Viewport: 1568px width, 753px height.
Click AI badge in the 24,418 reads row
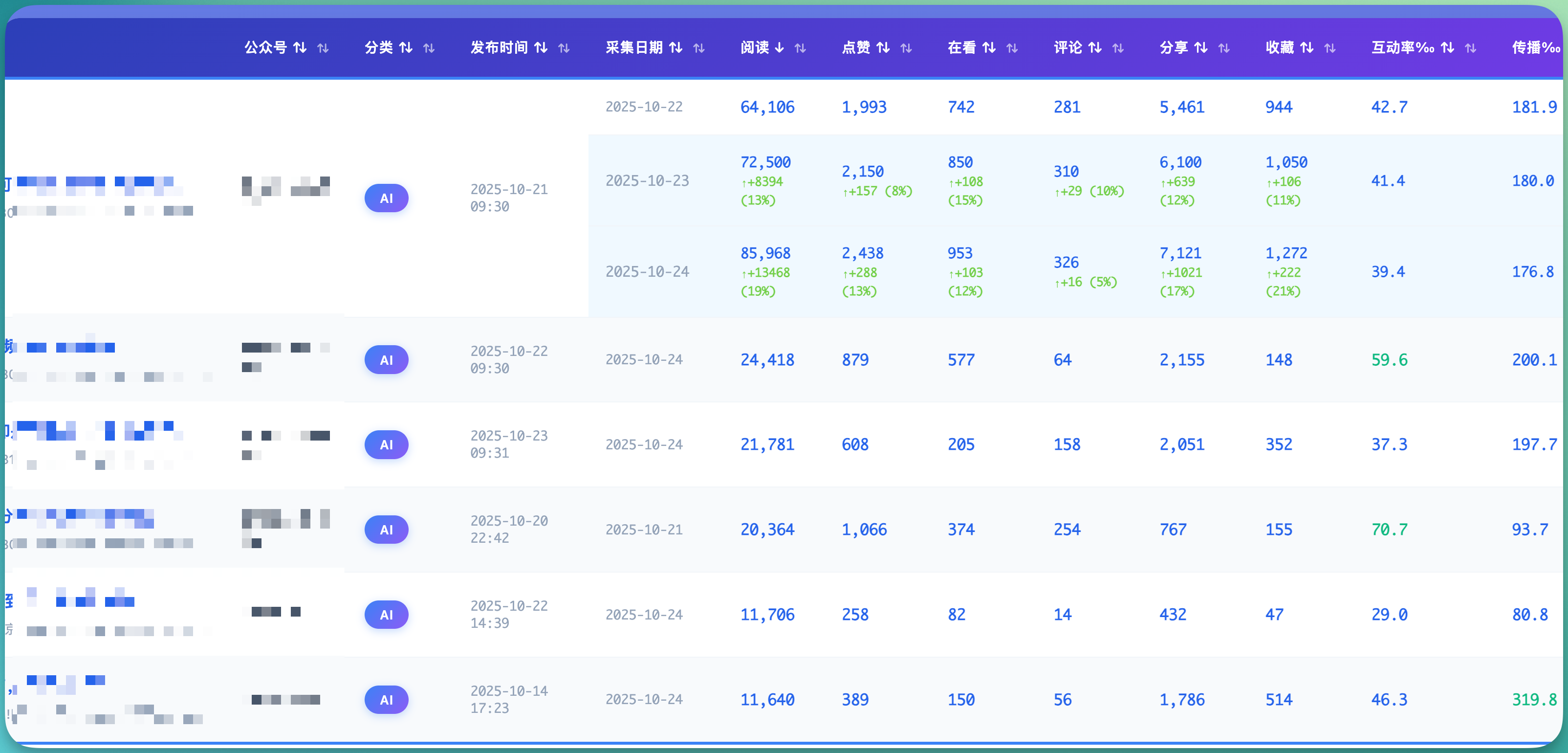(386, 360)
